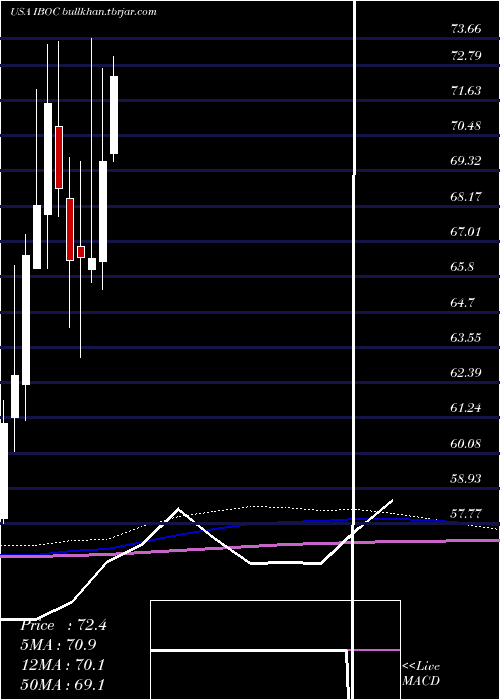500x700 pixels.
Task: Click the 63.55 price axis label
Action: click(x=466, y=337)
